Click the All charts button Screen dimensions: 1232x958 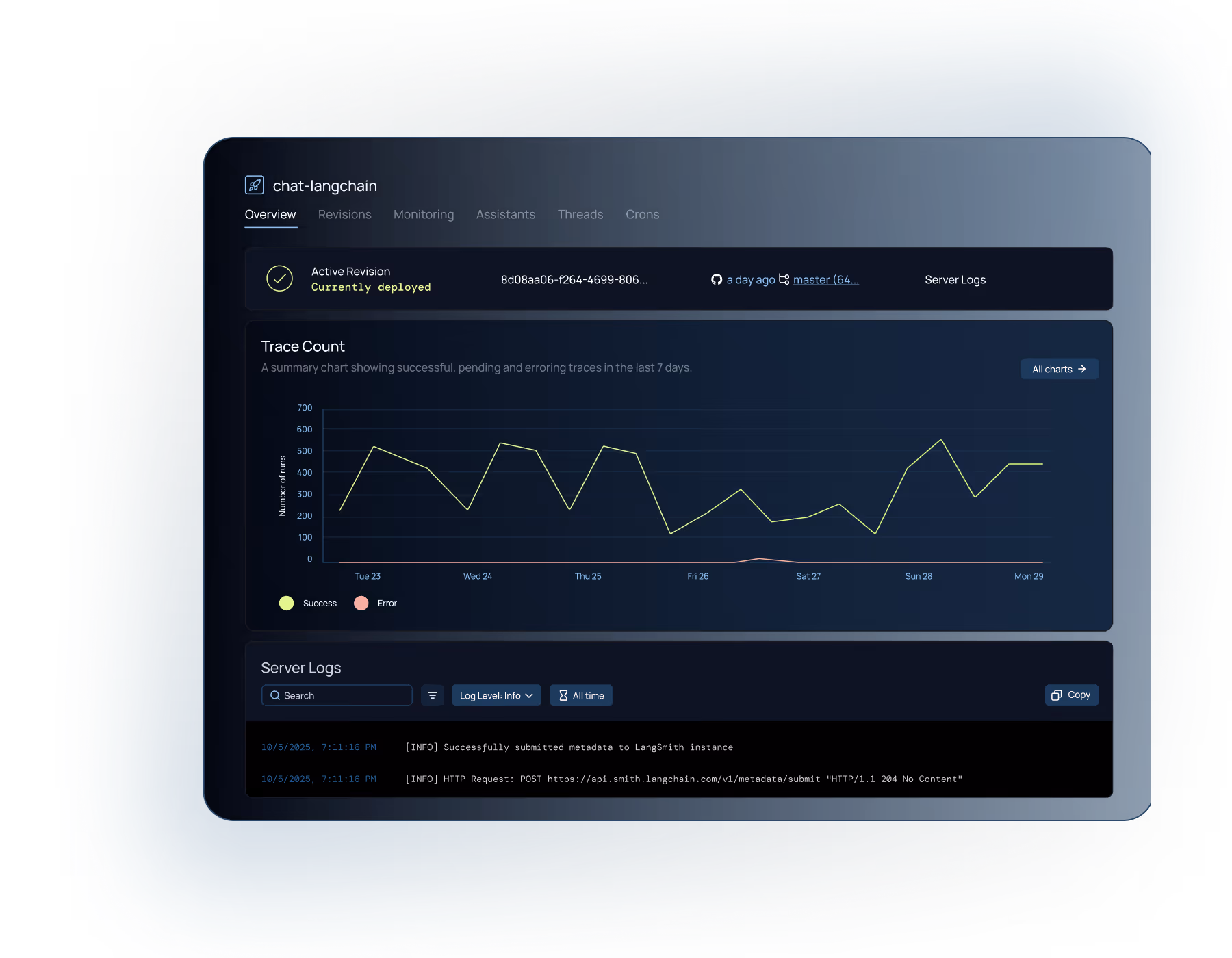pyautogui.click(x=1060, y=369)
